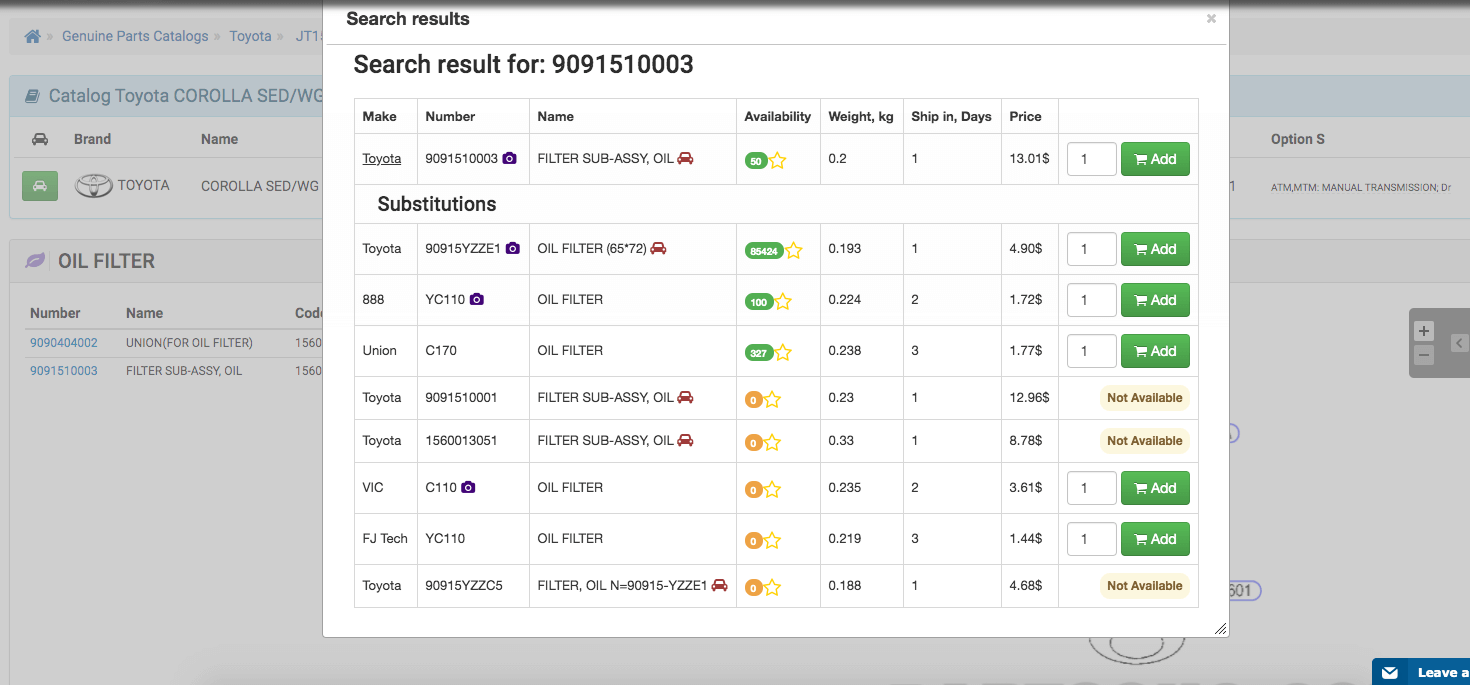The width and height of the screenshot is (1470, 685).
Task: Click quantity field for 9091510003
Action: point(1092,159)
